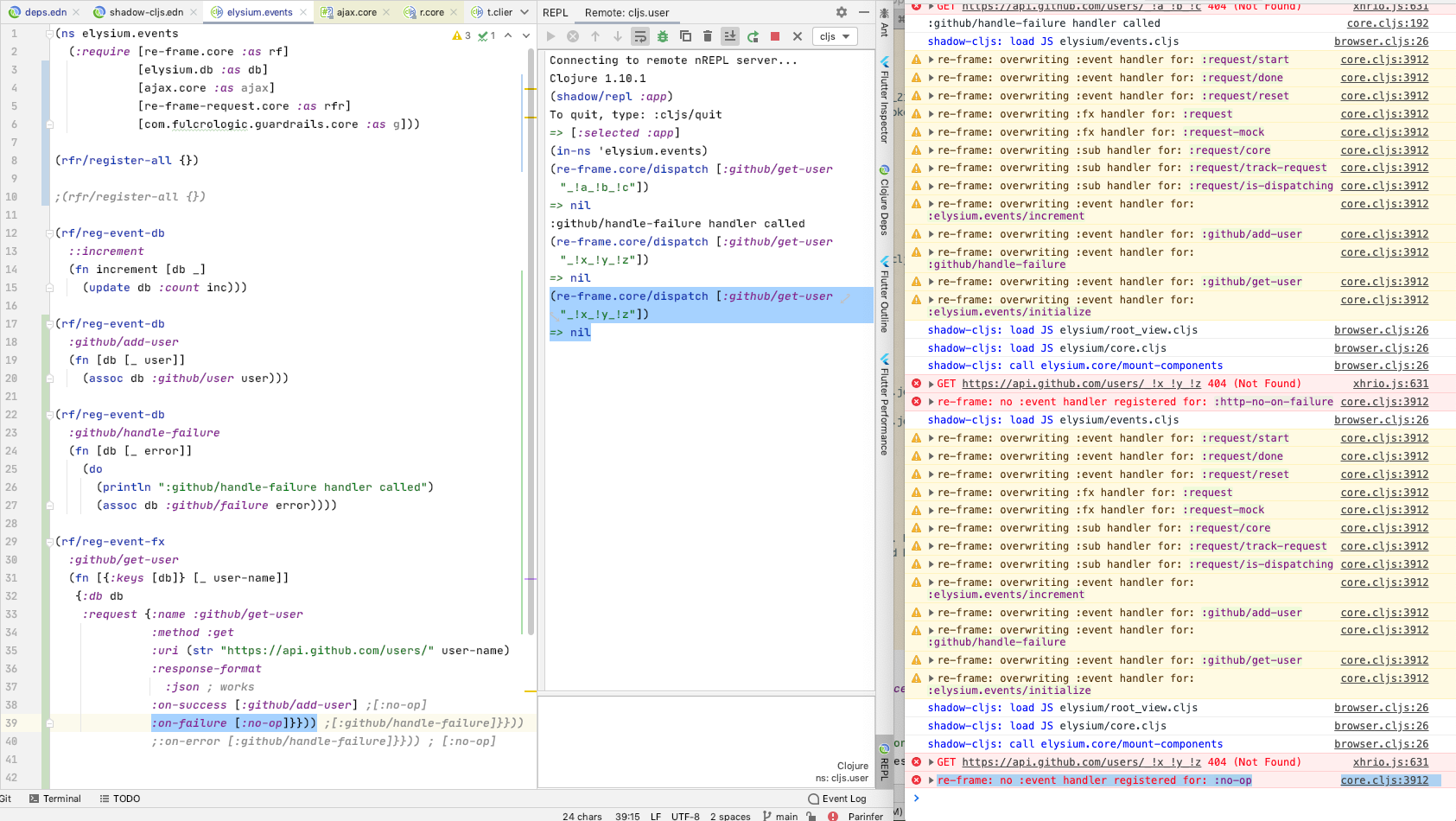Image resolution: width=1456 pixels, height=821 pixels.
Task: Click the 39:15 cursor position in status bar
Action: tap(627, 816)
